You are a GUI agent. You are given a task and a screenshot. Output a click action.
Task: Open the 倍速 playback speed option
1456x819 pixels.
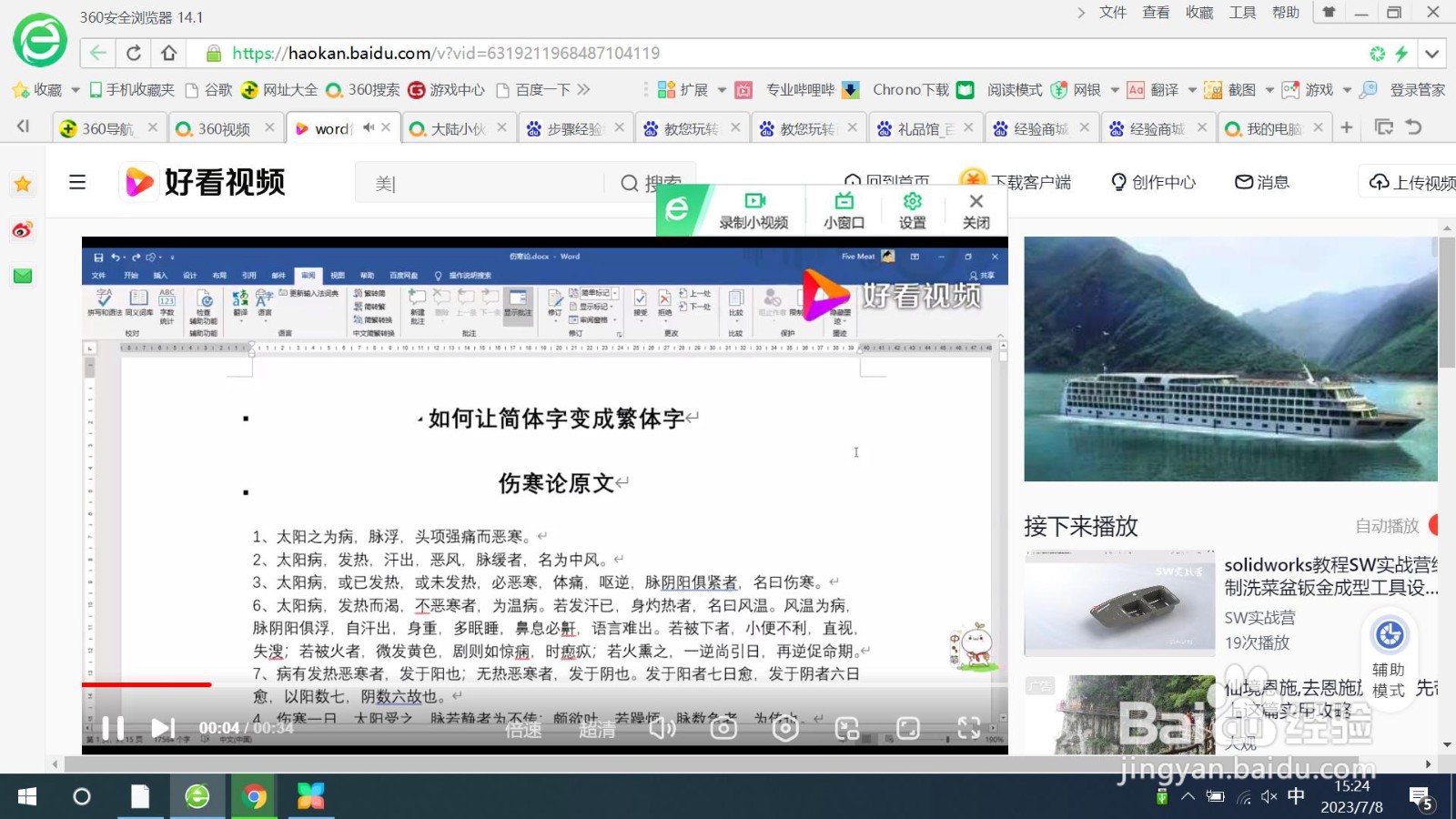pos(523,729)
